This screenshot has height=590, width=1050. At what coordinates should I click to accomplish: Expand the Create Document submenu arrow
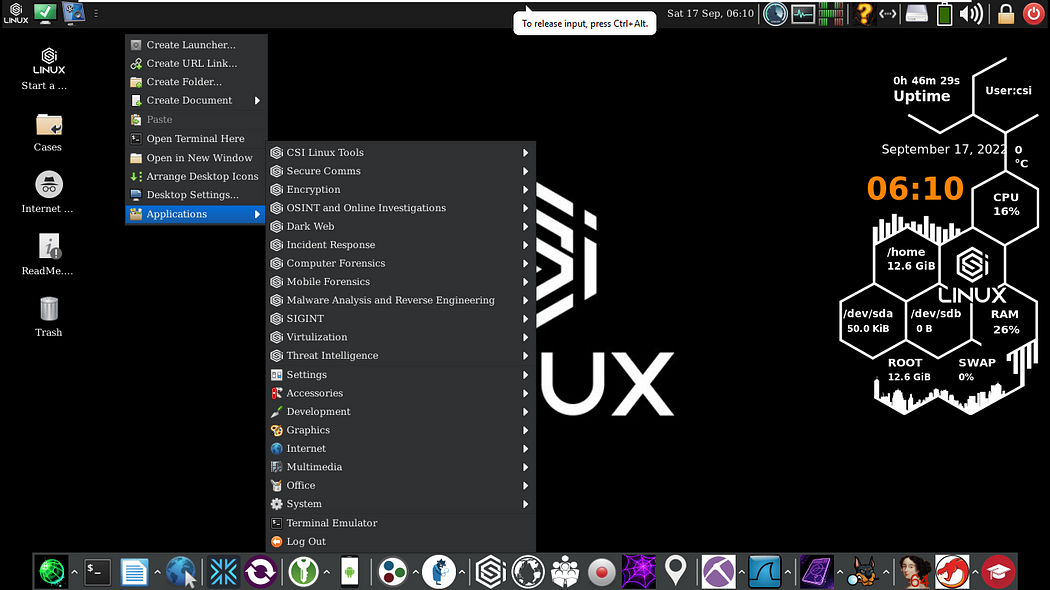(x=257, y=100)
